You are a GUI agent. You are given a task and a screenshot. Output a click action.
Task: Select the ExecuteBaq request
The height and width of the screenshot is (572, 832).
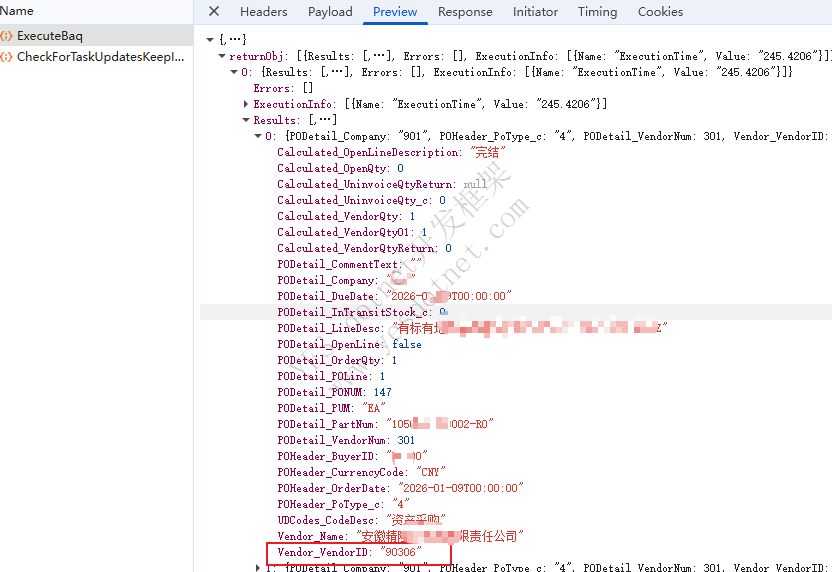click(97, 36)
